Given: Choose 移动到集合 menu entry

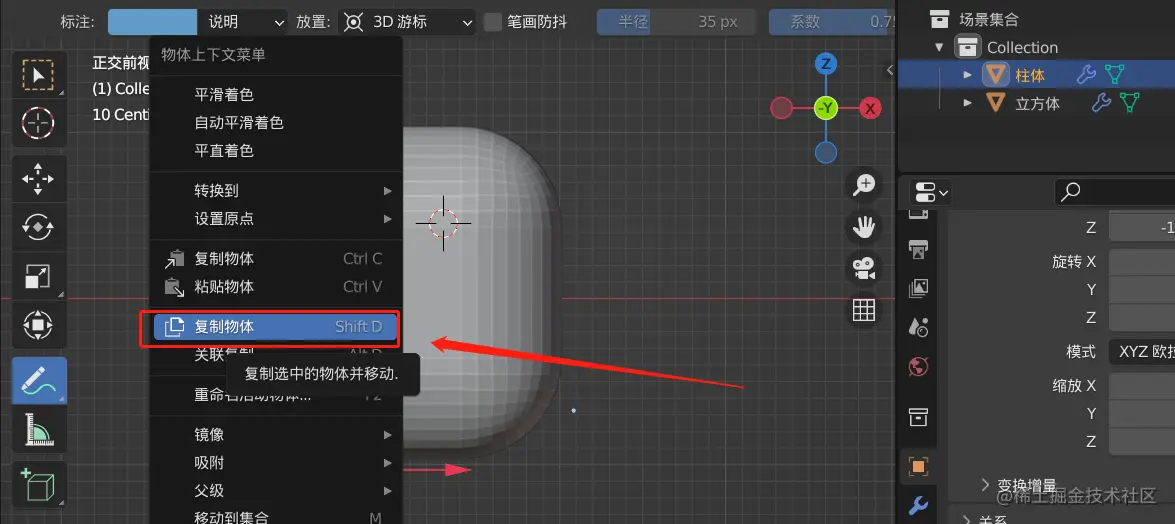Looking at the screenshot, I should [276, 517].
